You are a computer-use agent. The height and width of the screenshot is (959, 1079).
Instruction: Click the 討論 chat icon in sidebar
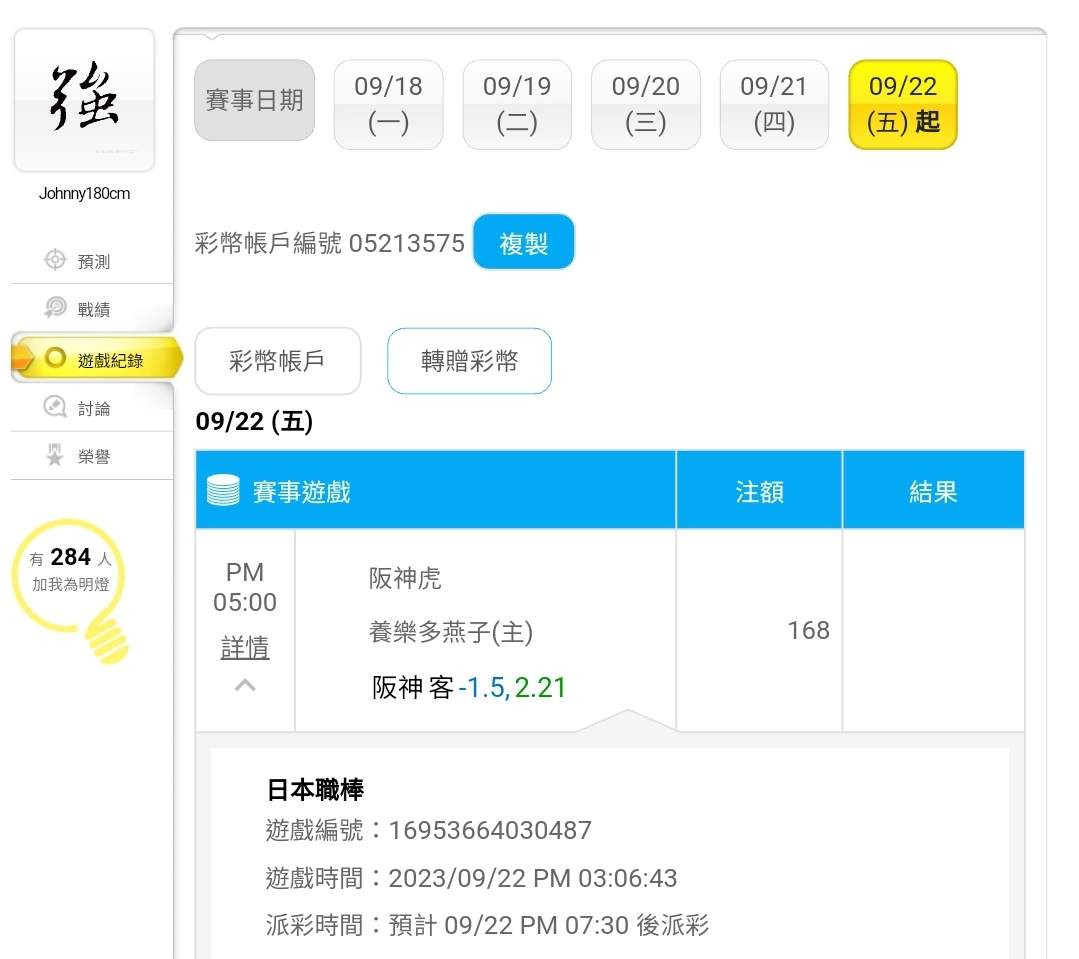tap(55, 407)
